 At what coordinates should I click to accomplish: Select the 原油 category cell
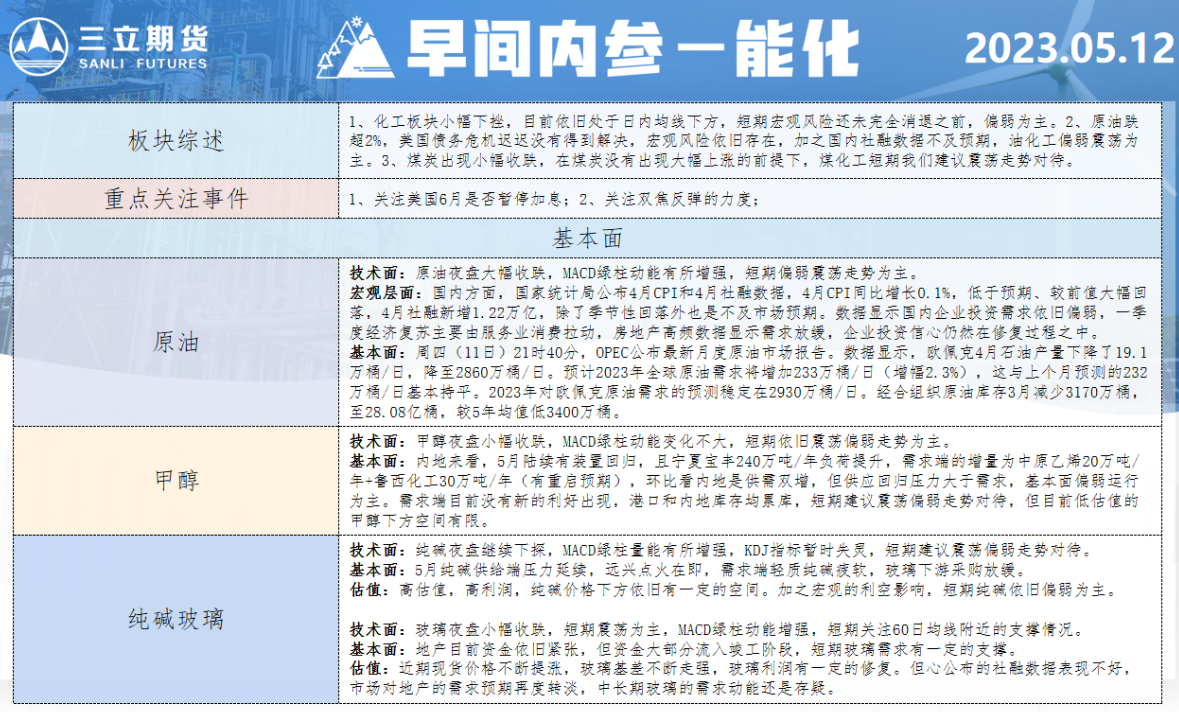point(176,342)
